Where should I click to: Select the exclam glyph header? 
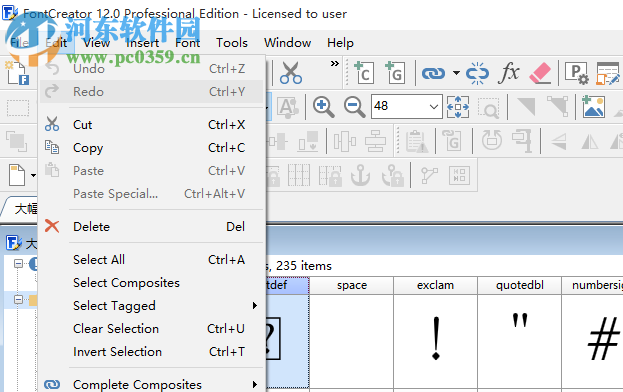(435, 285)
